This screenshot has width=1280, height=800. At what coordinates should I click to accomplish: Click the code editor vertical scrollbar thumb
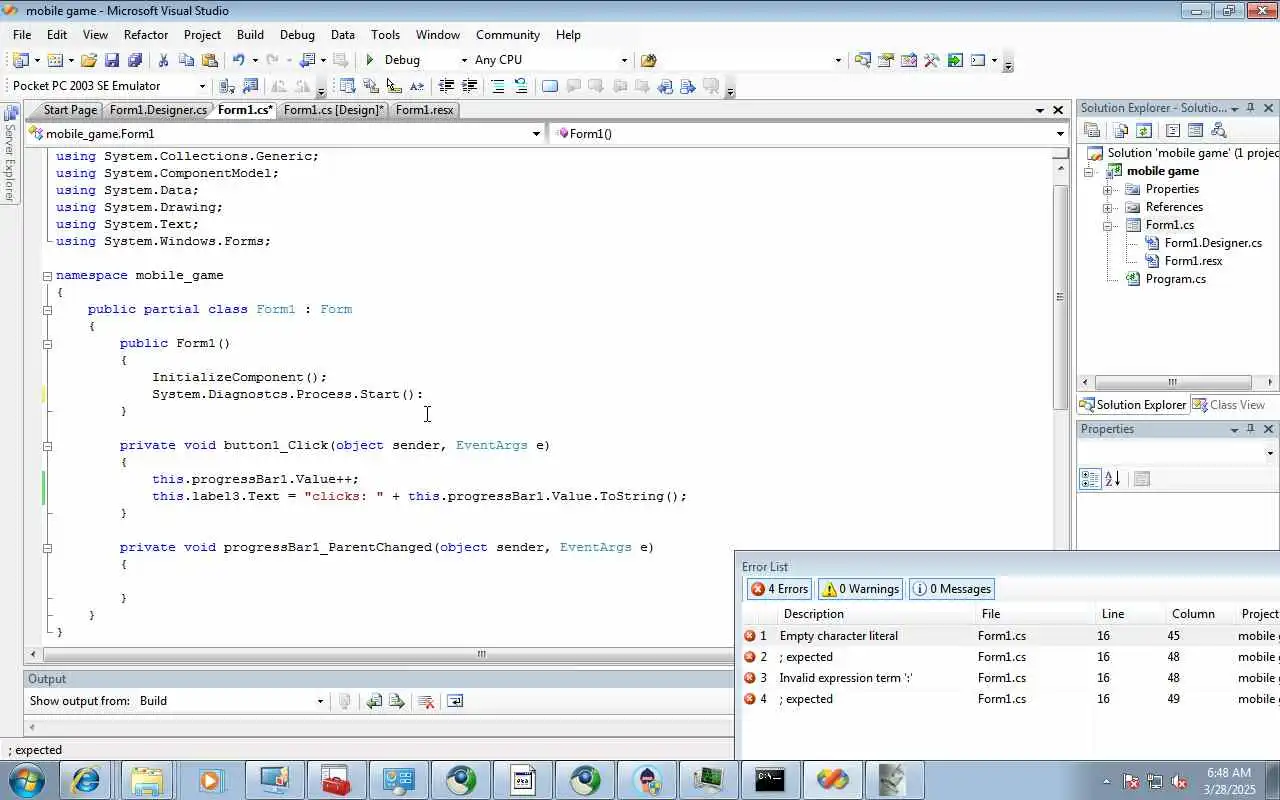pyautogui.click(x=1060, y=296)
